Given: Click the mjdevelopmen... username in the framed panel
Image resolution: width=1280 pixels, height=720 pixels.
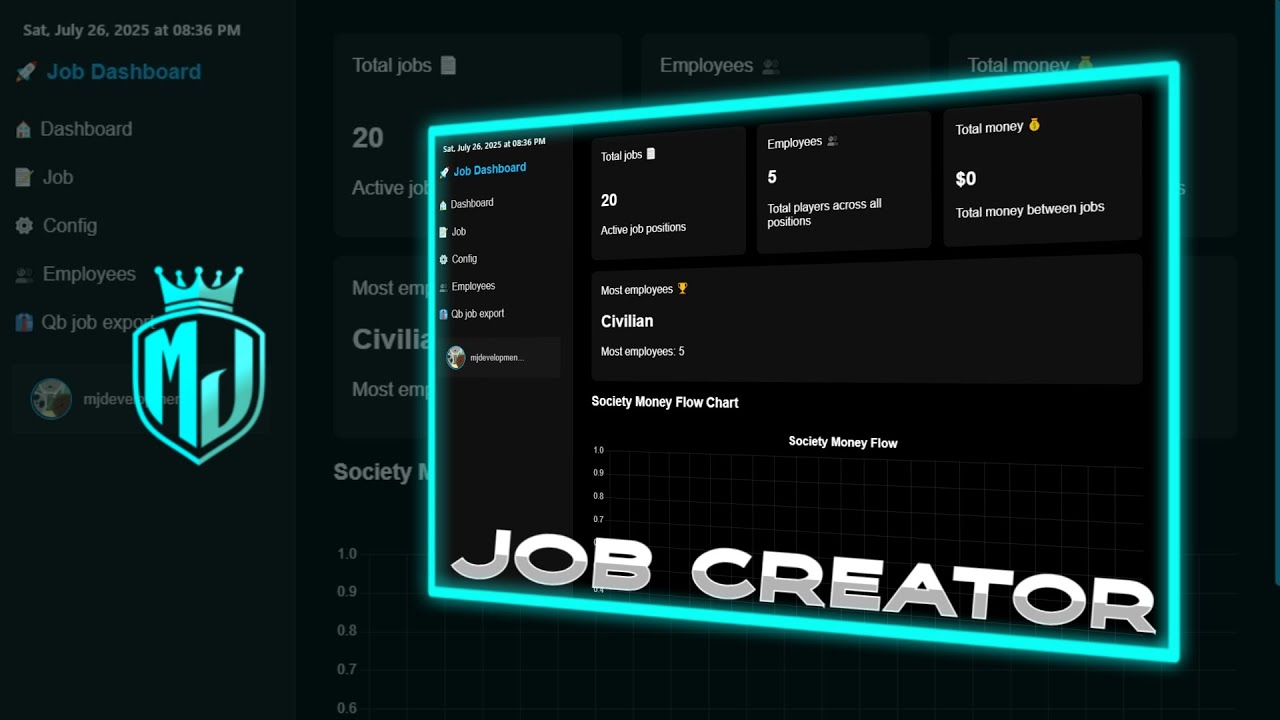Looking at the screenshot, I should (497, 357).
